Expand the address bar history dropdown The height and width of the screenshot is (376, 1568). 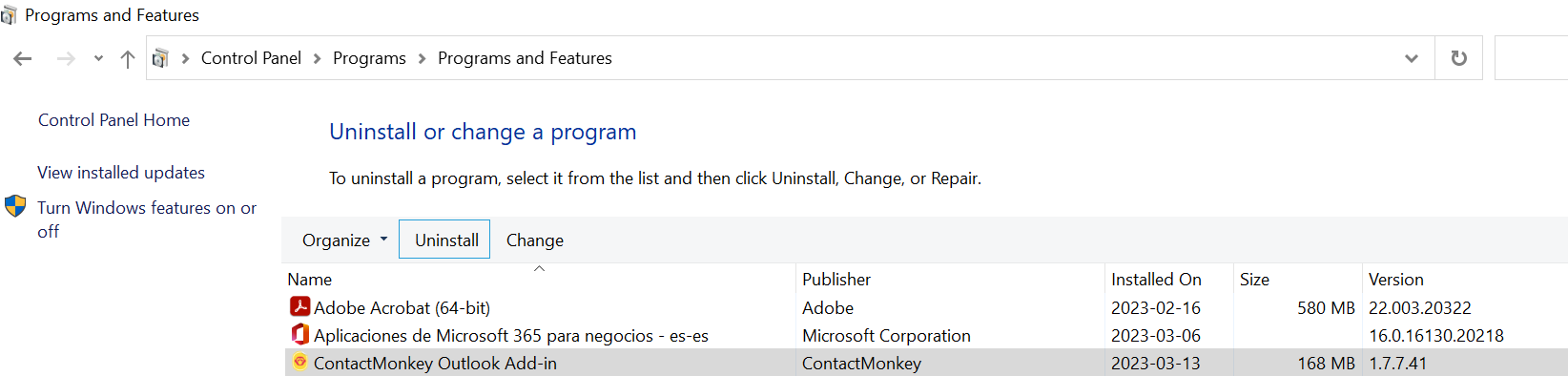[x=1412, y=58]
